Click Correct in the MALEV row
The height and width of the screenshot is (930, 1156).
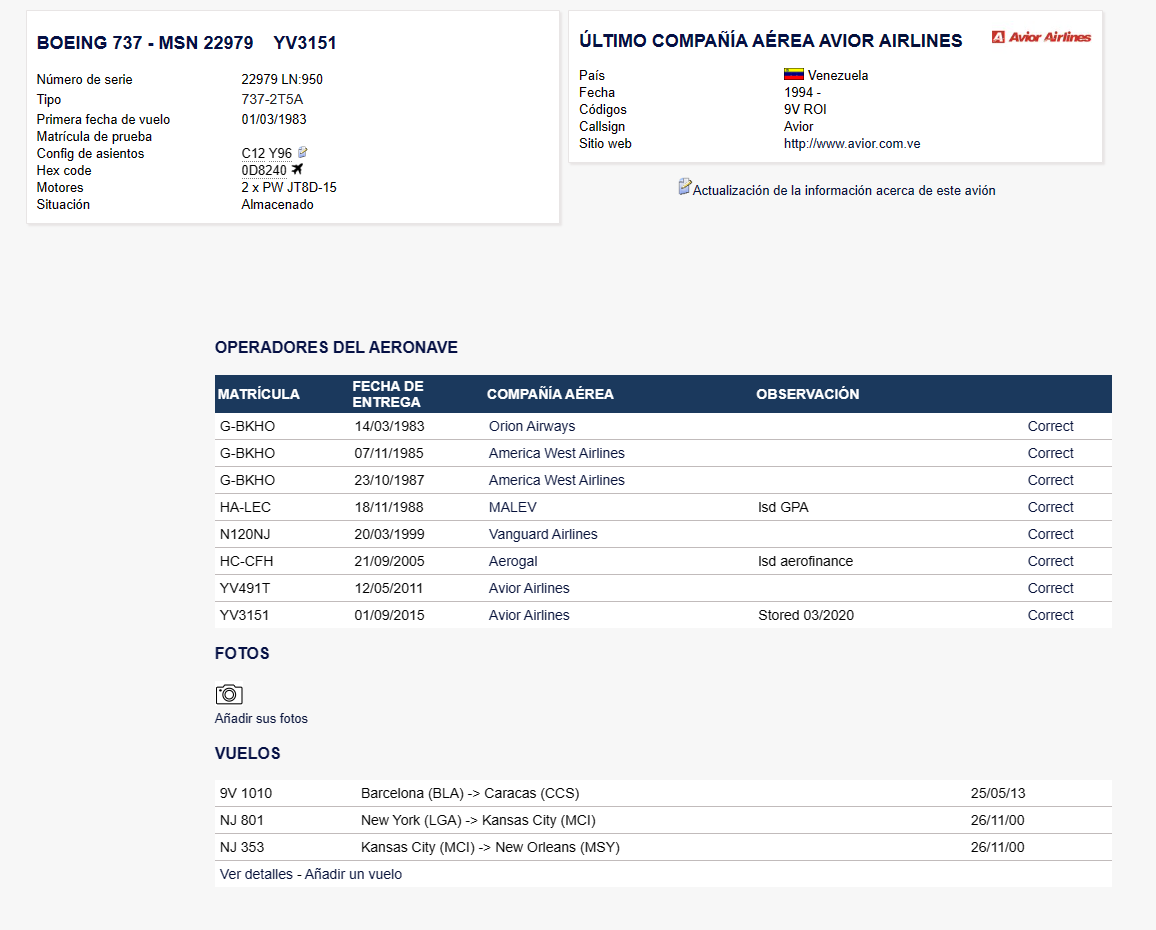[1051, 507]
